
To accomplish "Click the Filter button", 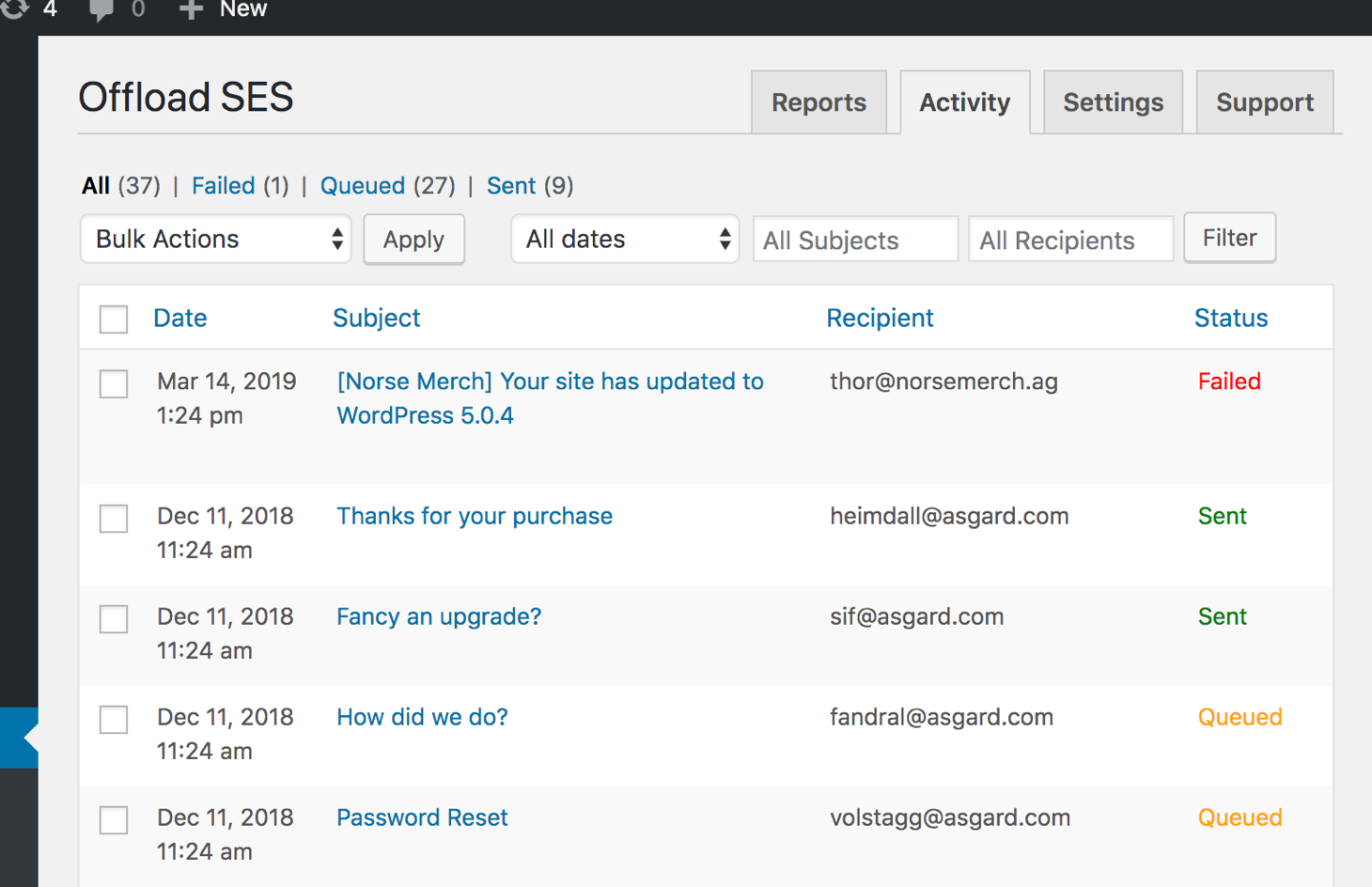I will point(1229,238).
